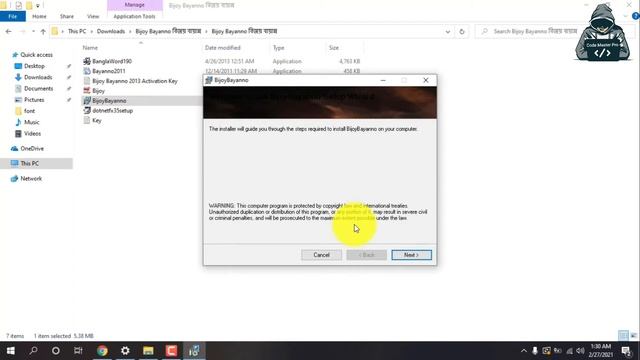Open the taskbar clock and date
The width and height of the screenshot is (640, 360).
600,351
